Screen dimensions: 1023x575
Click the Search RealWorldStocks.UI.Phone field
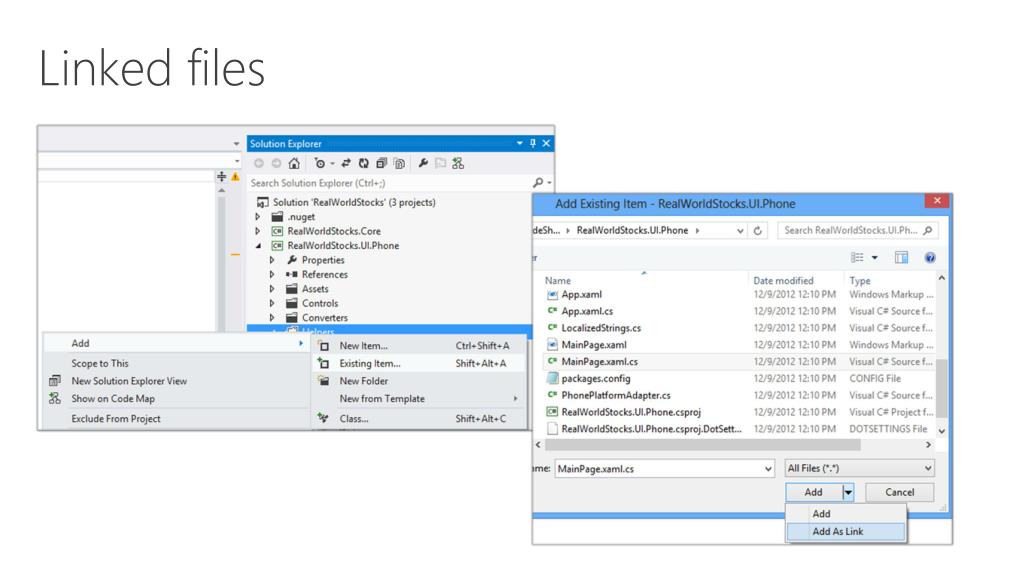click(858, 230)
